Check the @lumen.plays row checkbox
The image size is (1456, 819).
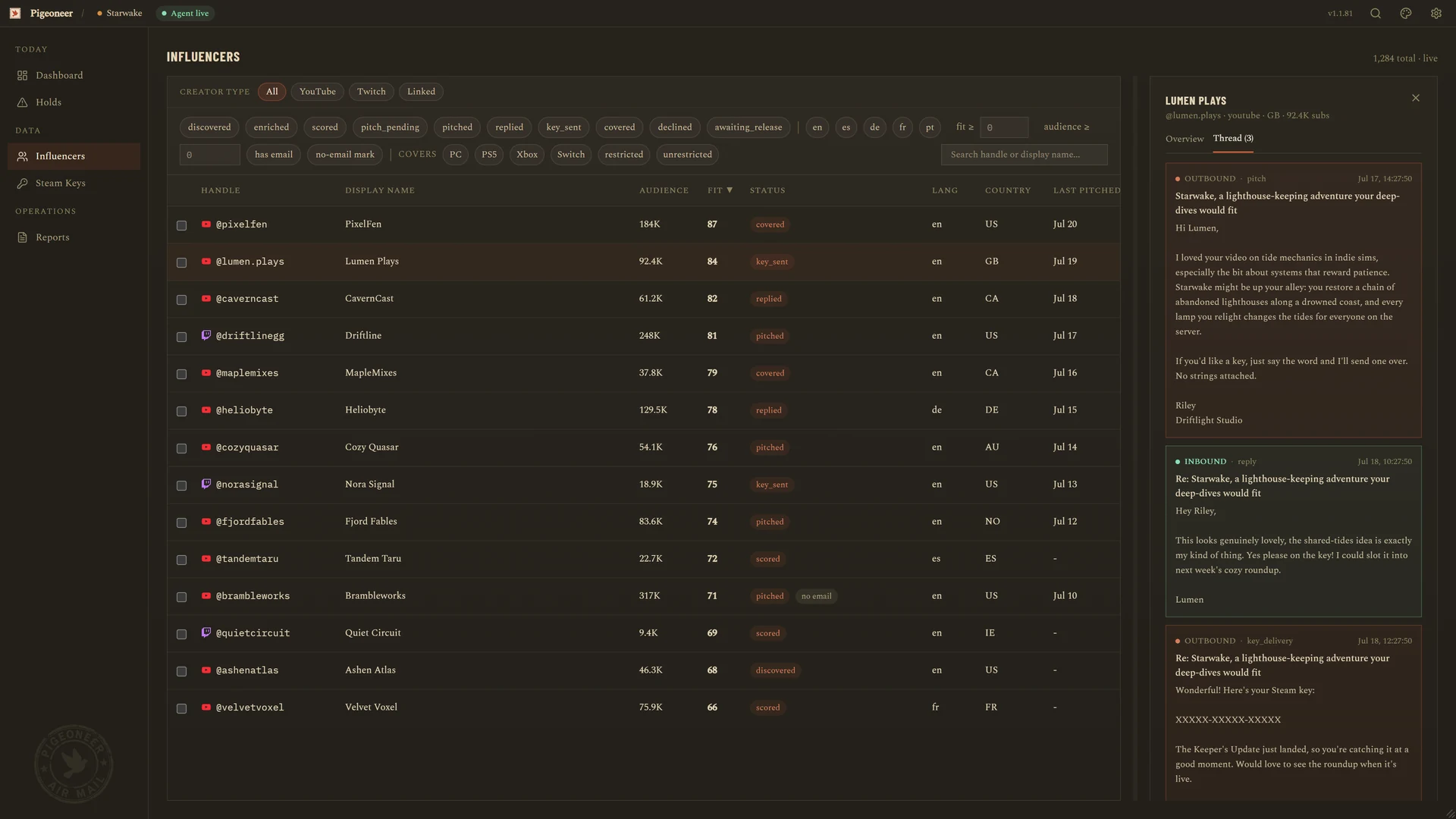[182, 262]
